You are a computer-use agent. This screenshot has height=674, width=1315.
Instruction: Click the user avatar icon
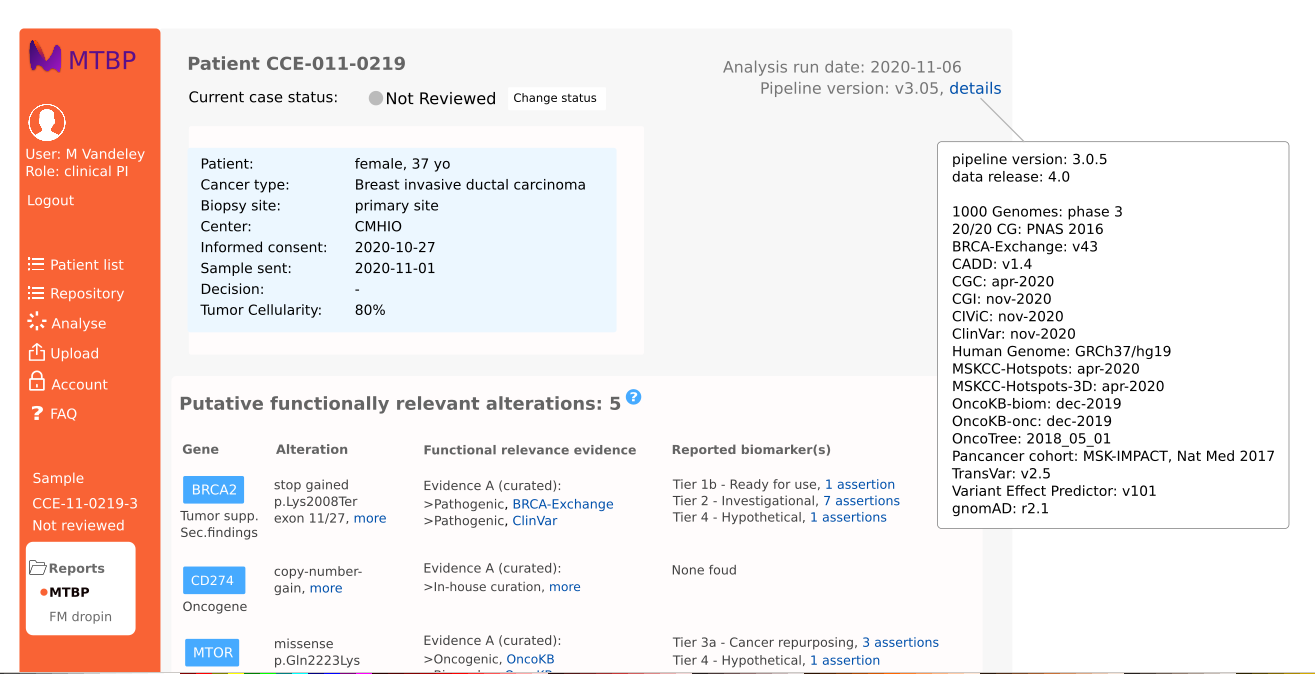[x=47, y=123]
